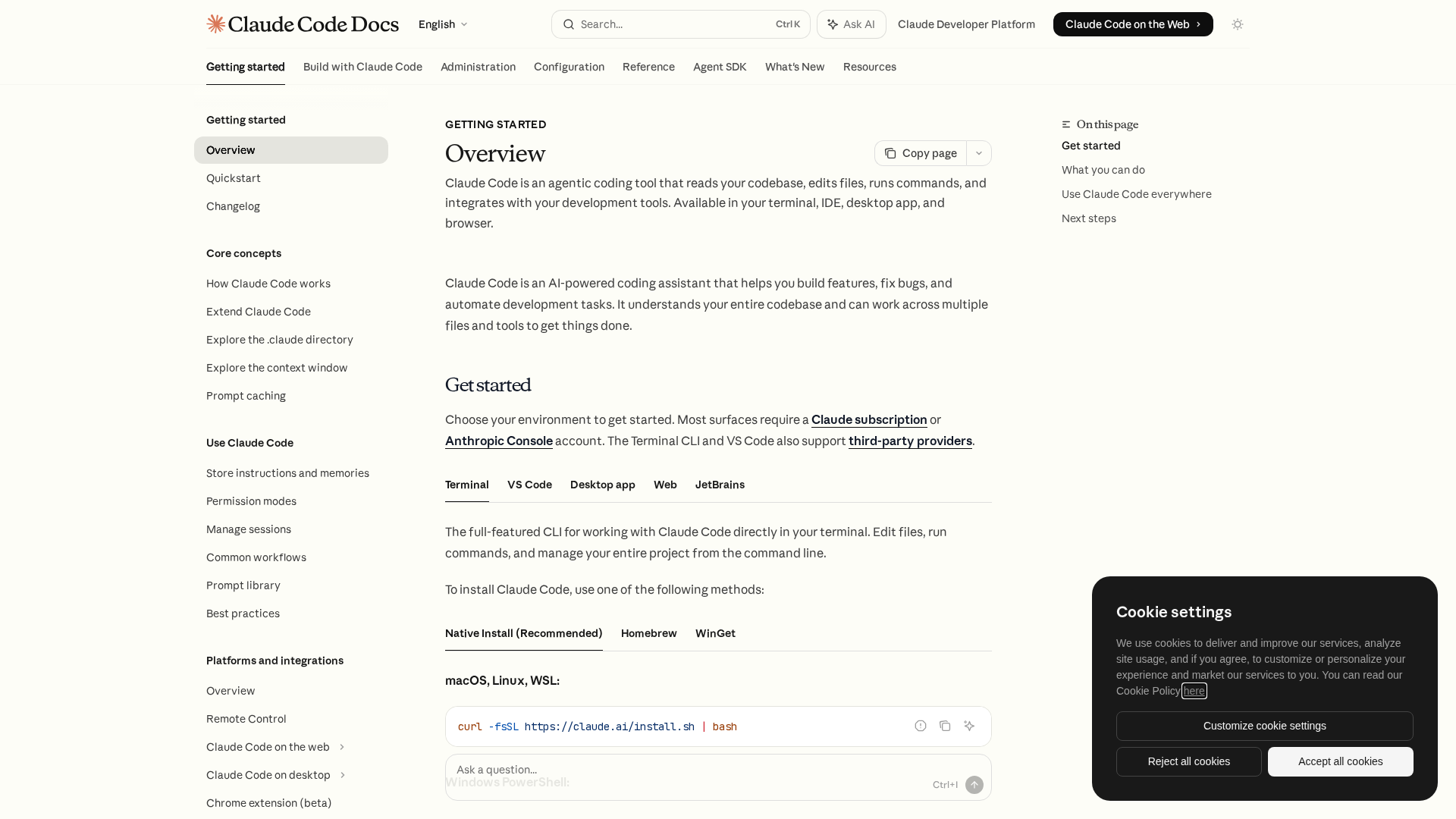The height and width of the screenshot is (819, 1456).
Task: Open Explore the context window page
Action: click(x=291, y=368)
